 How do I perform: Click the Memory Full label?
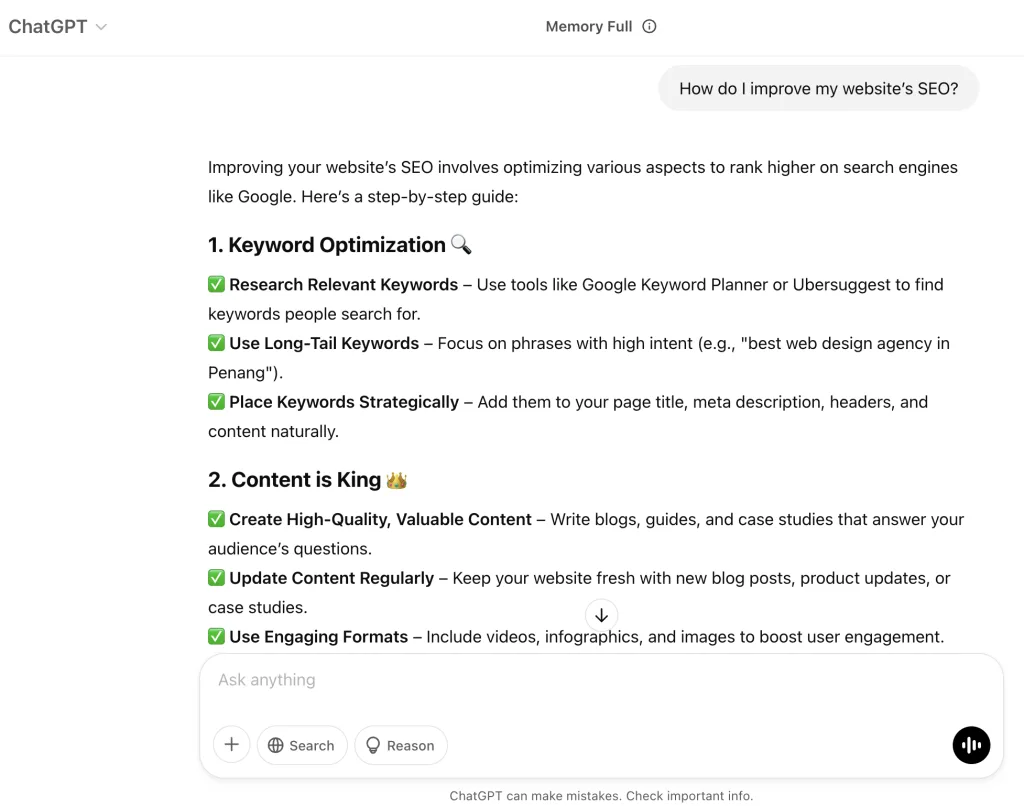[588, 27]
